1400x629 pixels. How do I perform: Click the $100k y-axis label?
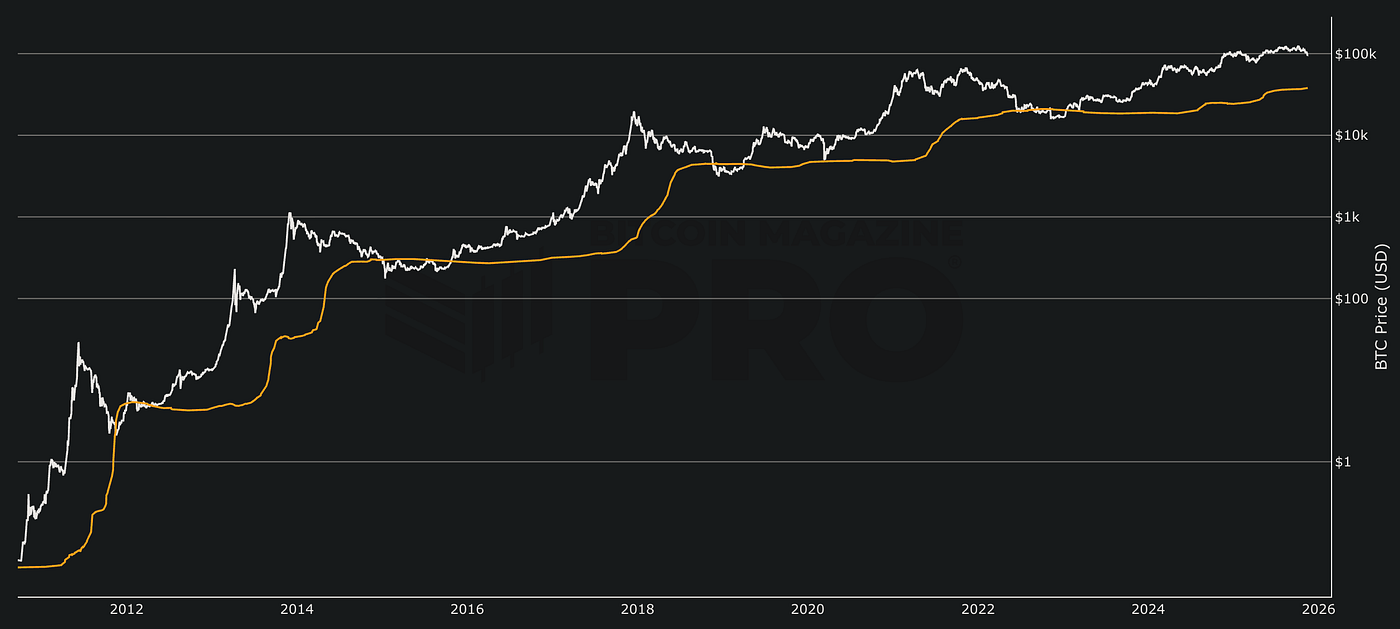[1354, 54]
